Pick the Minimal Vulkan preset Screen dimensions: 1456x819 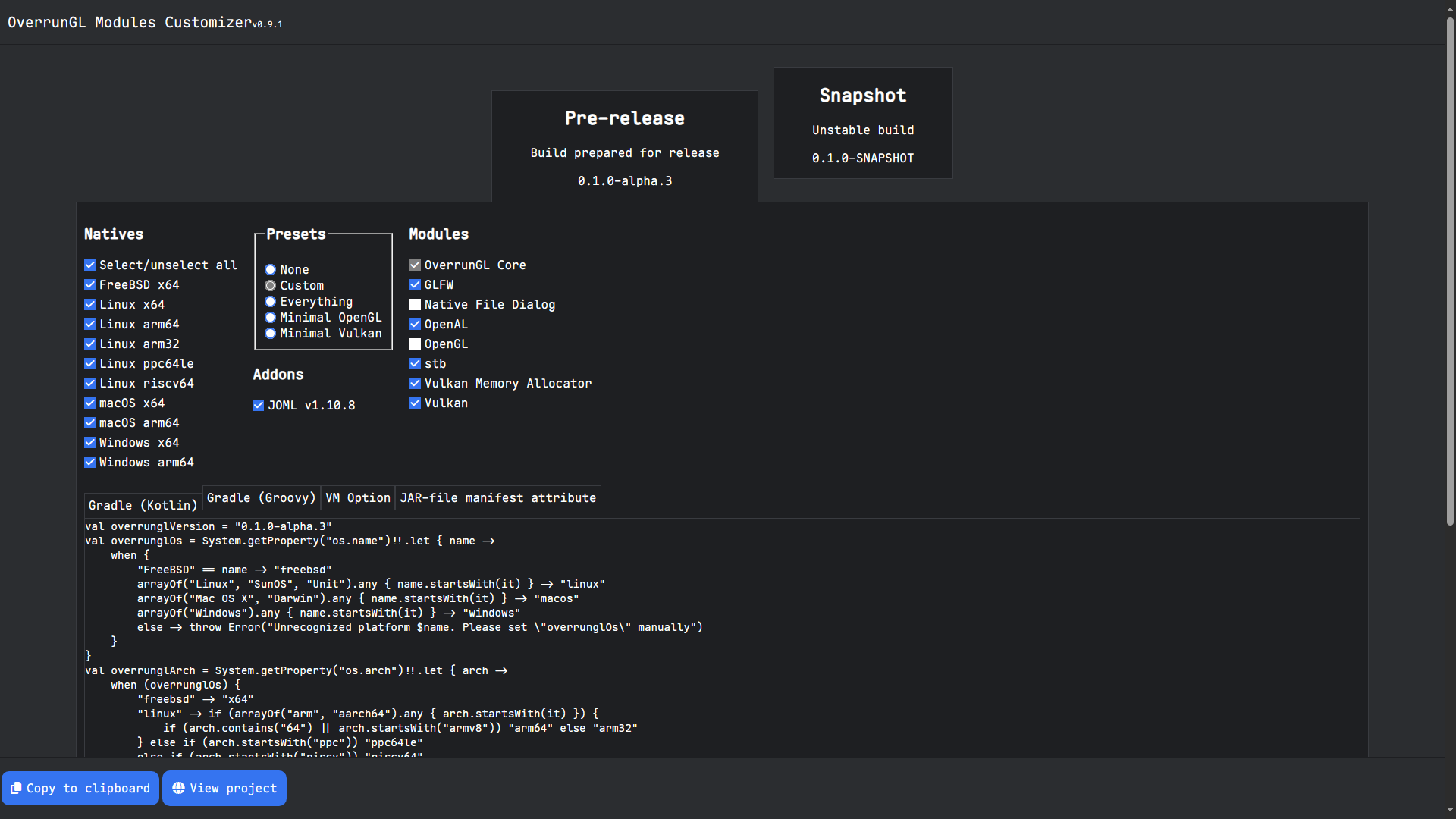tap(271, 334)
